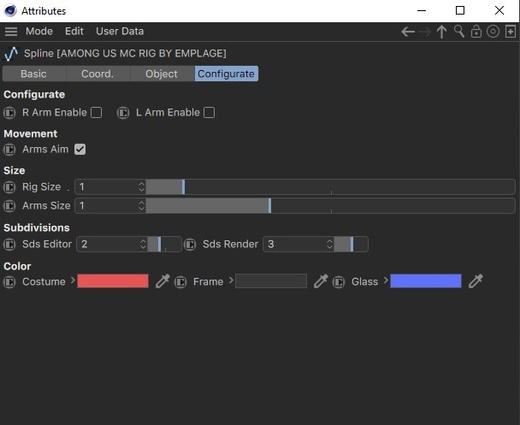The image size is (520, 425).
Task: Switch to the Basic tab
Action: click(x=34, y=74)
